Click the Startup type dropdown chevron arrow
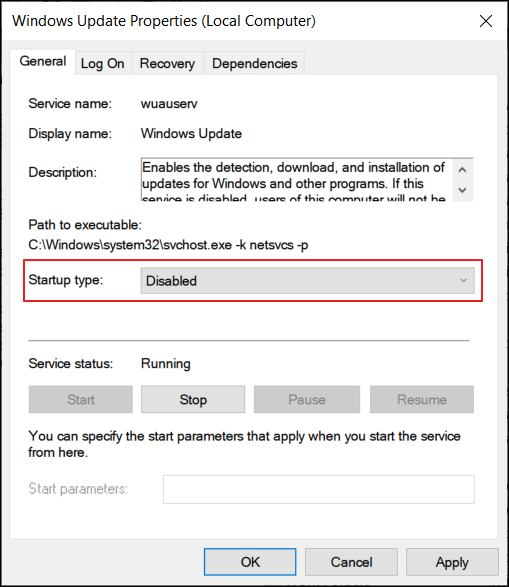509x587 pixels. [x=463, y=280]
